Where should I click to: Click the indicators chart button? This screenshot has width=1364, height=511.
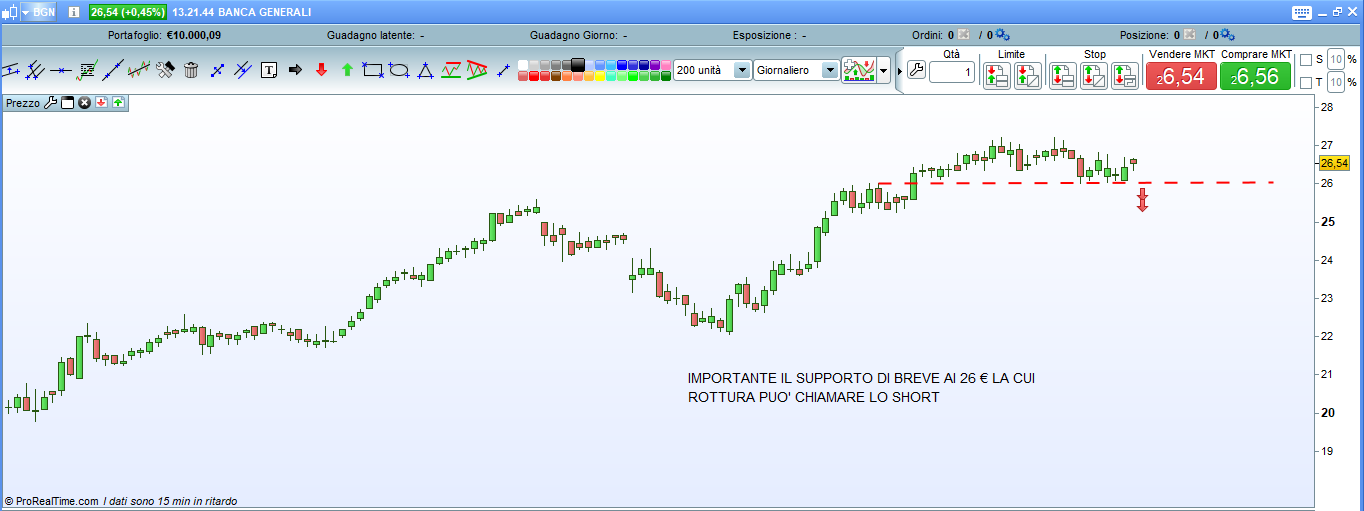click(859, 70)
